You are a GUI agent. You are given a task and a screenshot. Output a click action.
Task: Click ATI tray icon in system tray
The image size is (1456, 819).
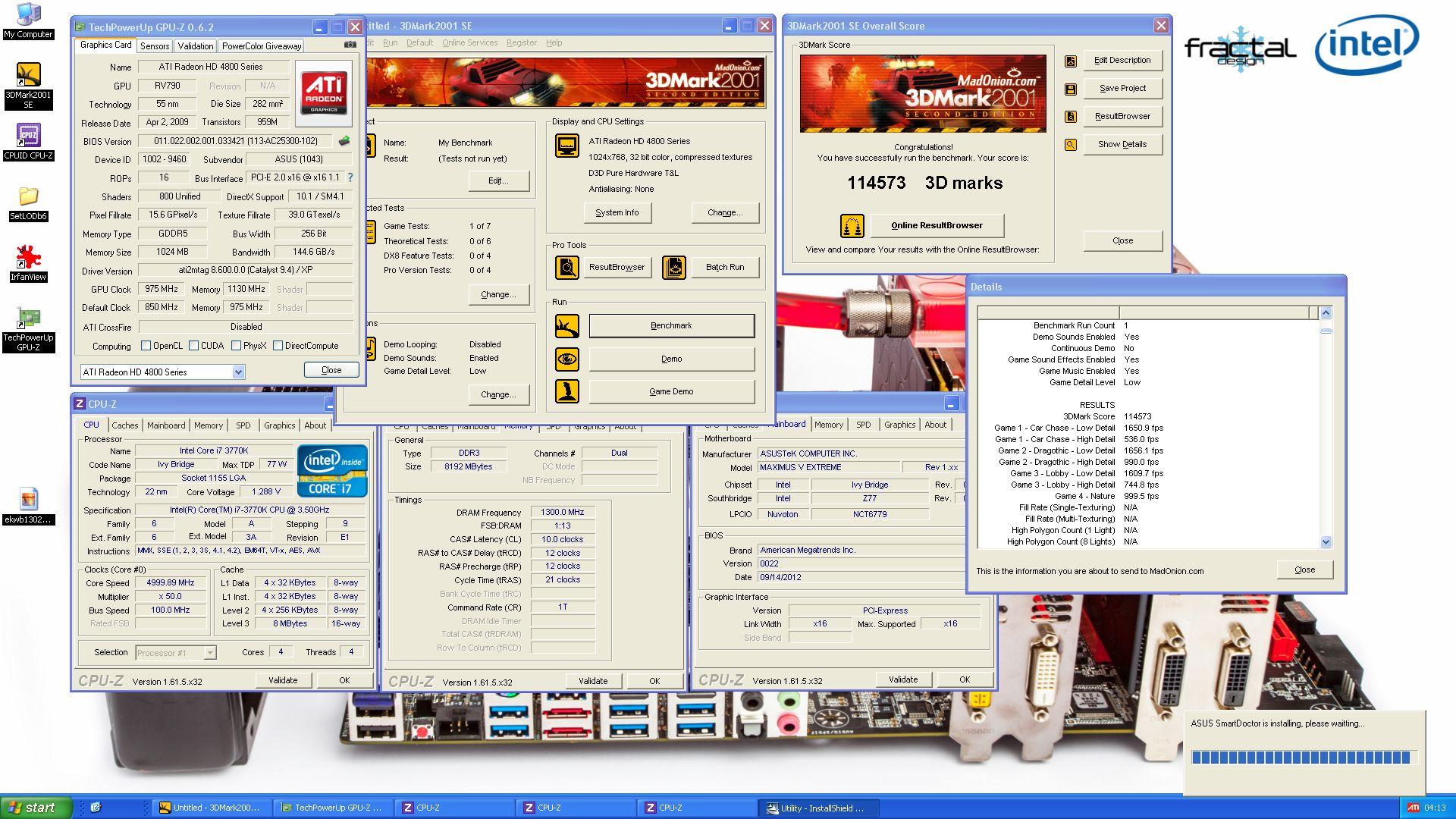pos(1413,808)
